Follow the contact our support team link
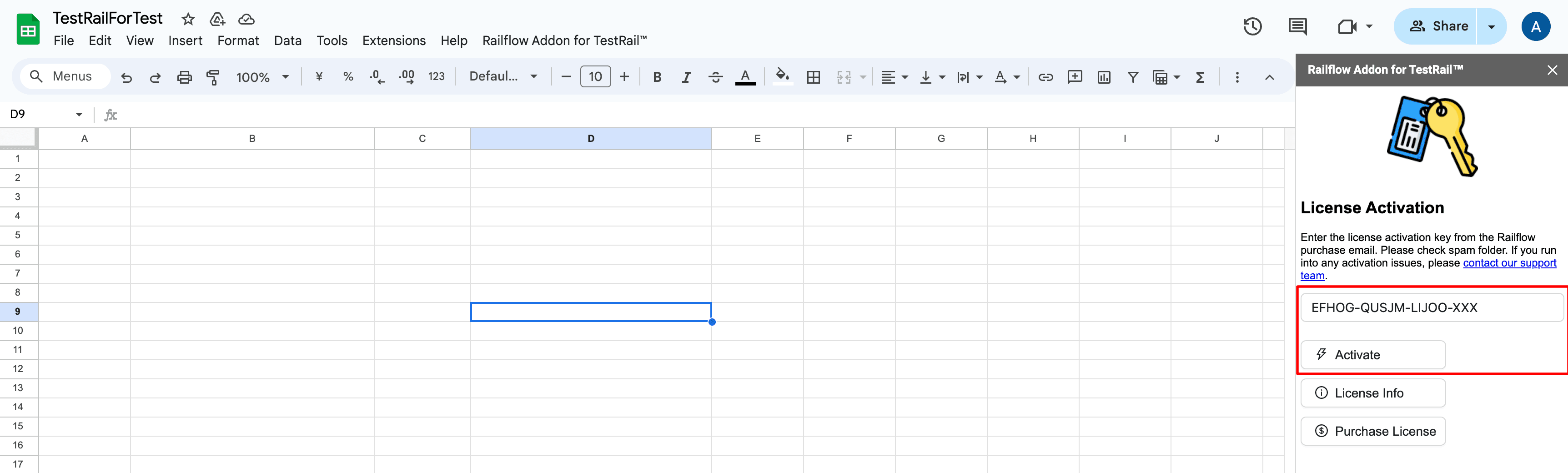 pos(1509,263)
